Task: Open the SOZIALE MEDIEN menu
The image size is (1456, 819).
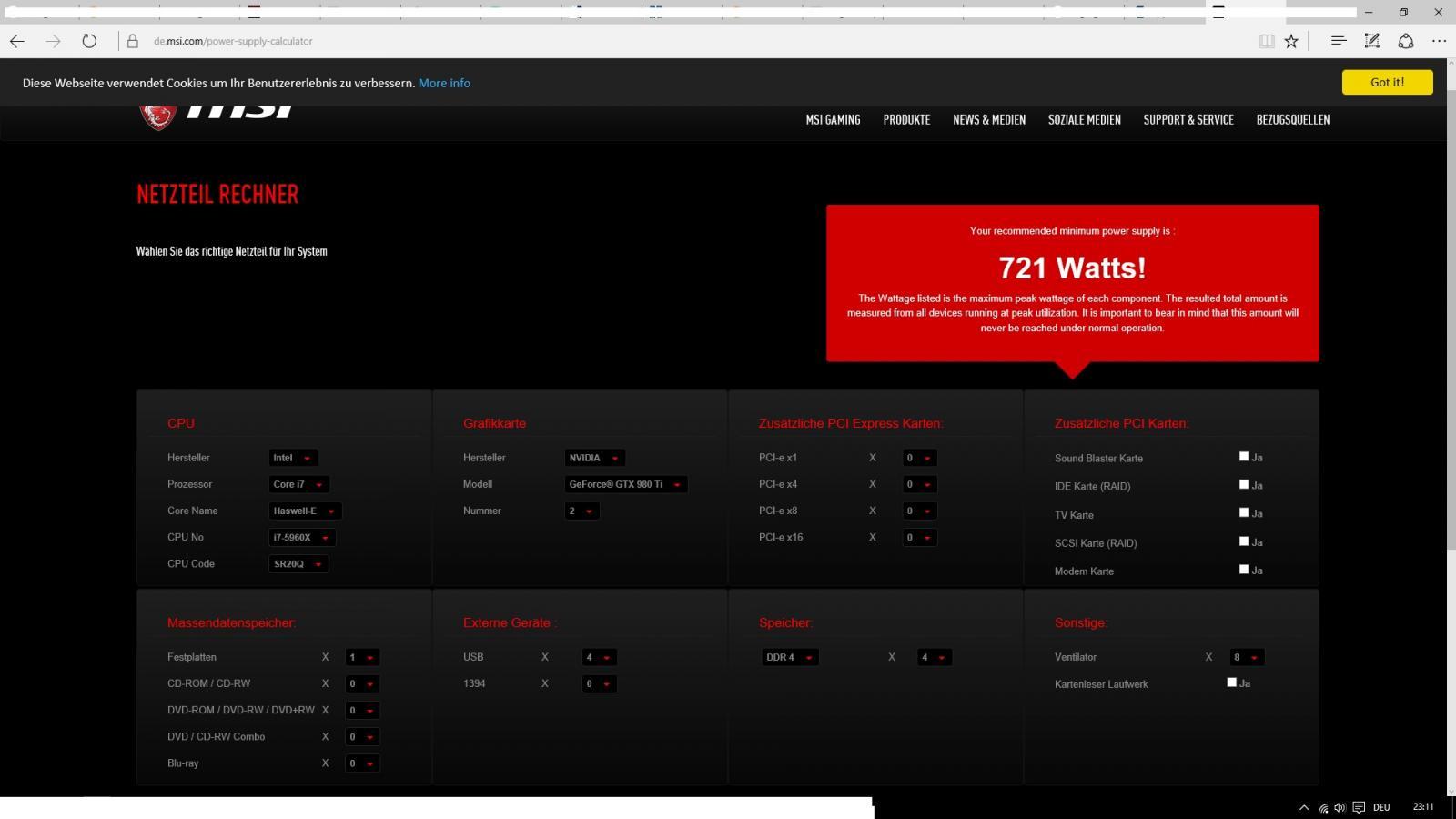Action: (1085, 120)
